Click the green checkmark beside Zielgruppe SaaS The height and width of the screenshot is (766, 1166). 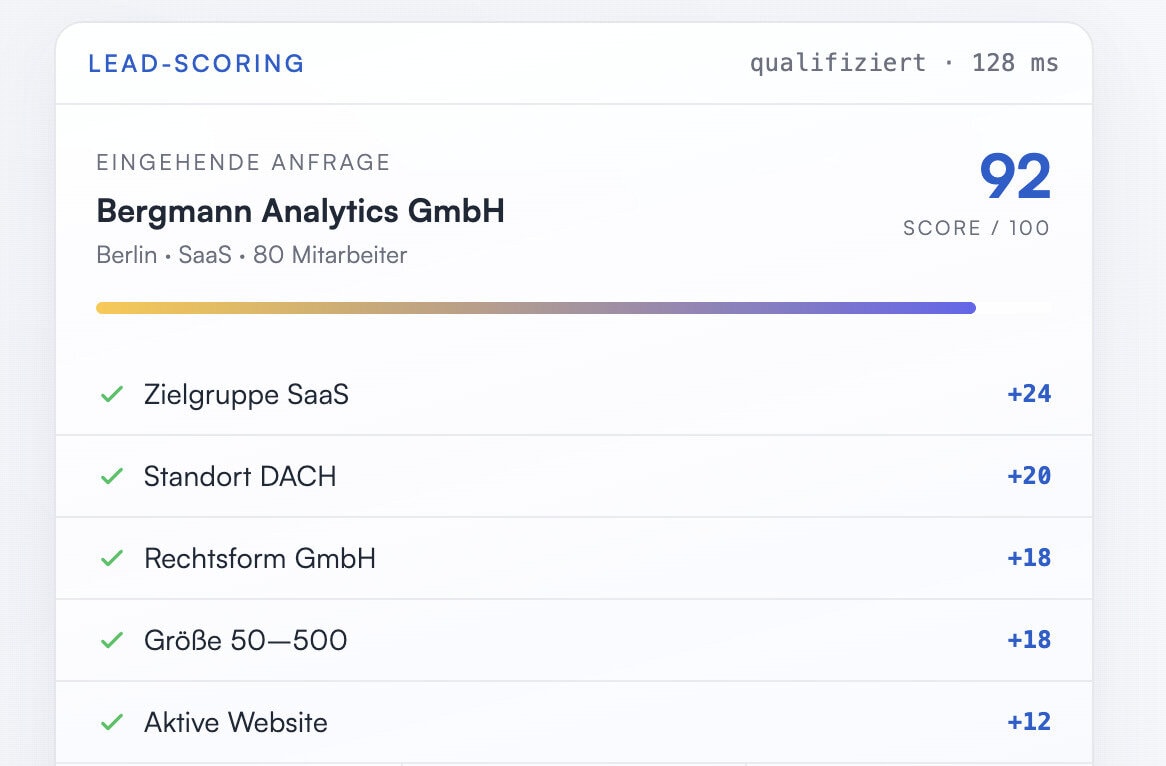click(112, 394)
